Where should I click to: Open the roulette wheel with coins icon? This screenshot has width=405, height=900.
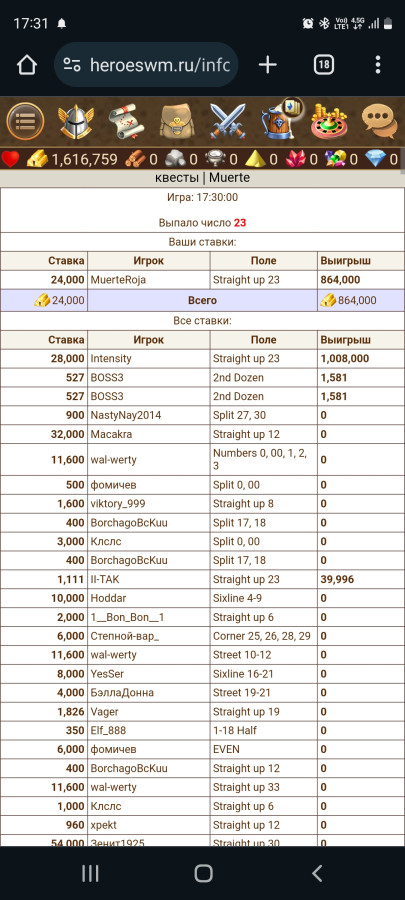[x=329, y=122]
